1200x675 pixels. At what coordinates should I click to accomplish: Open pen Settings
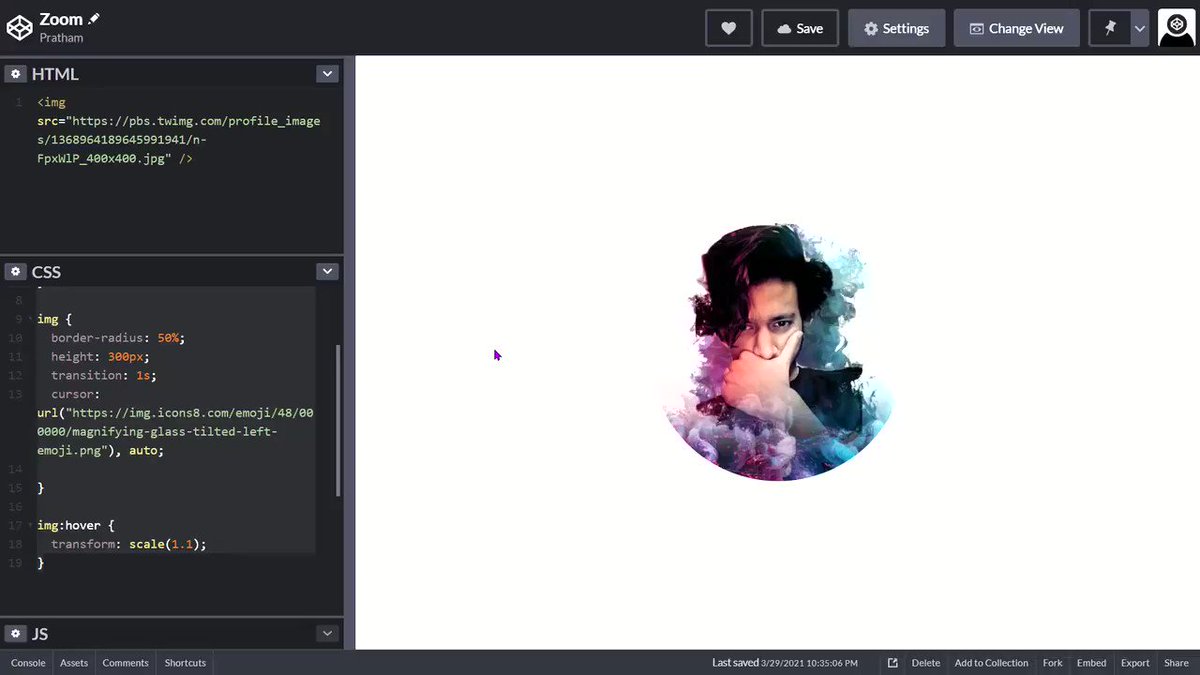(x=896, y=28)
